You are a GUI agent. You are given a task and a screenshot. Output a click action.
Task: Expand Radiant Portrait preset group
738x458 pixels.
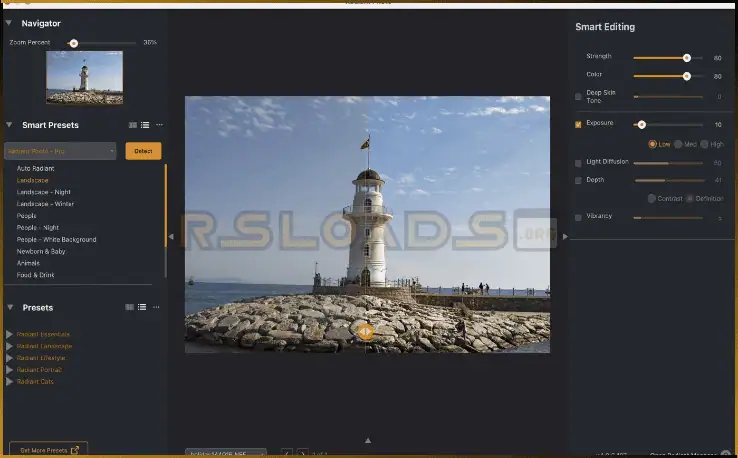click(x=9, y=370)
